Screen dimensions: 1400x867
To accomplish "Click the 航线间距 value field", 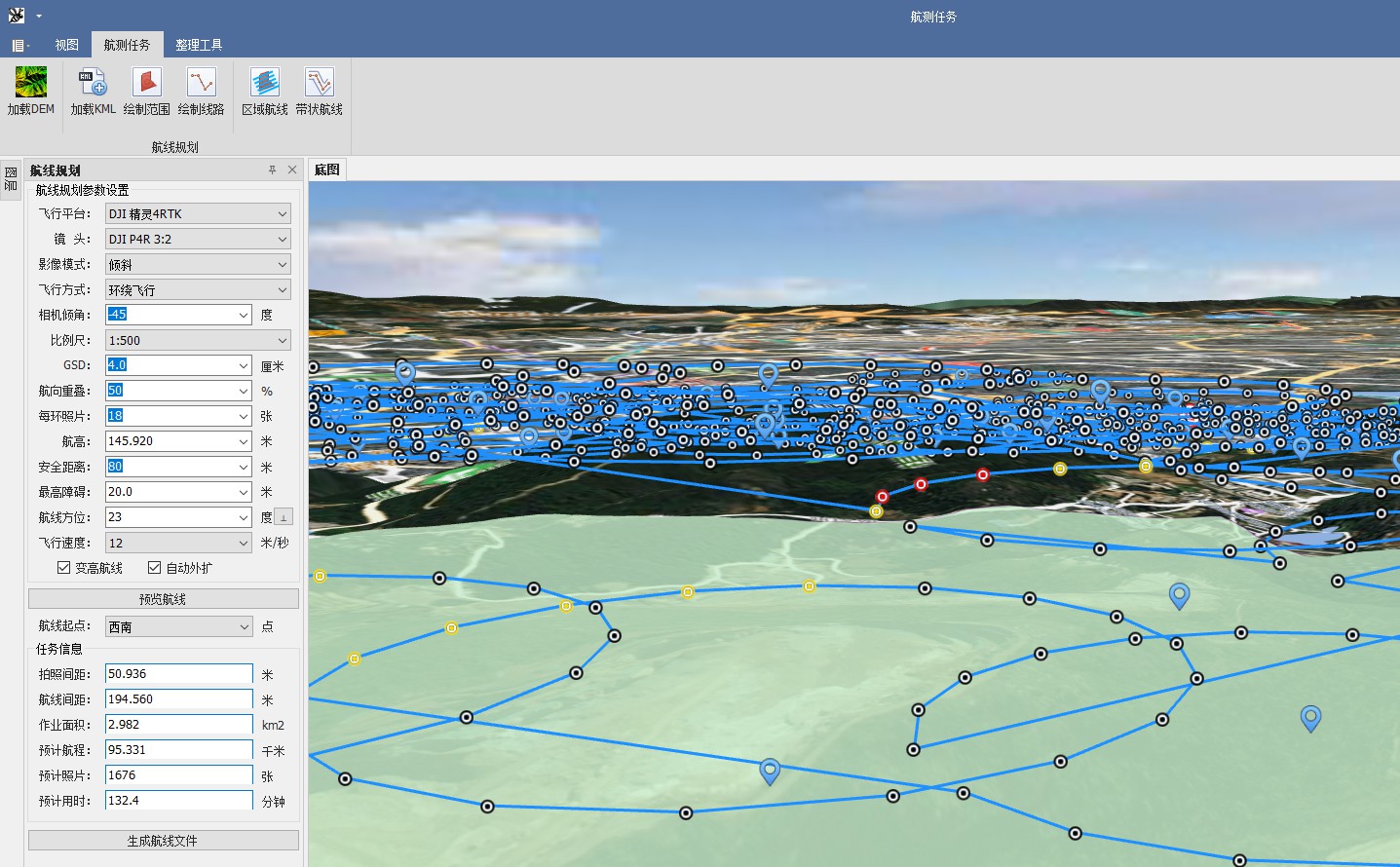I will (x=179, y=699).
